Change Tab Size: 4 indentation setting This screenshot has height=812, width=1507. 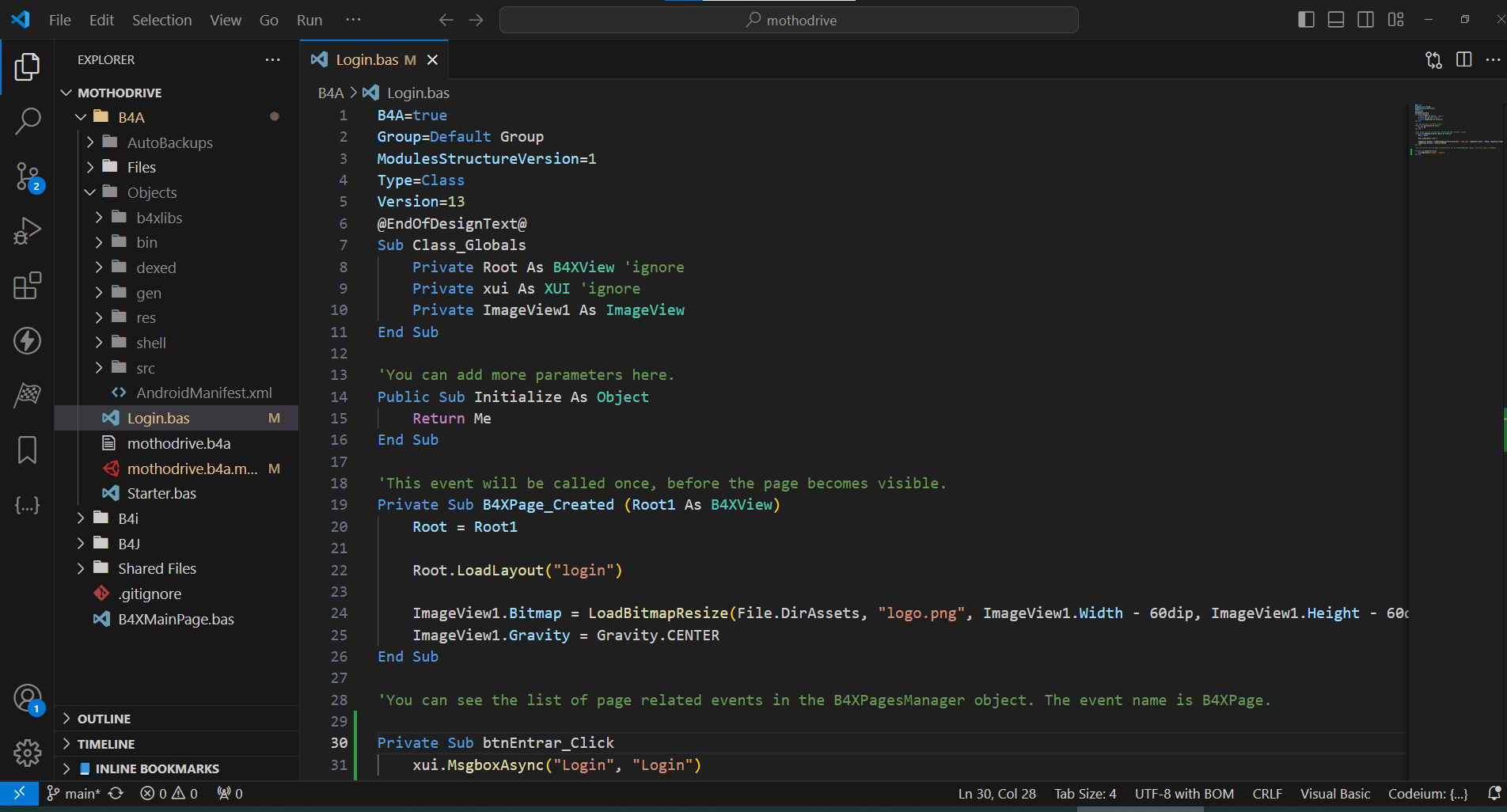click(x=1085, y=793)
